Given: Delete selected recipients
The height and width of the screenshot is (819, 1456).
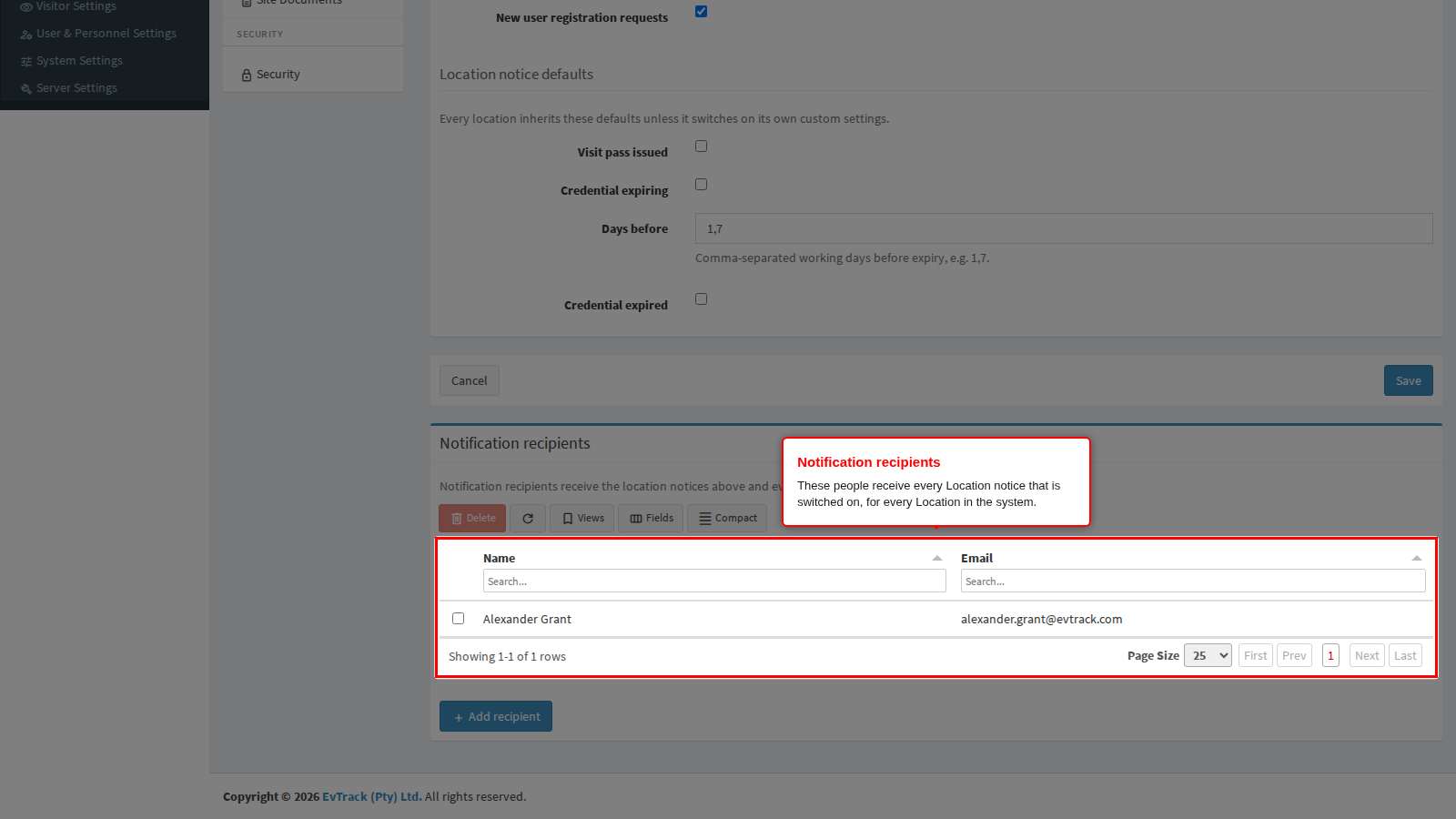Looking at the screenshot, I should (472, 518).
